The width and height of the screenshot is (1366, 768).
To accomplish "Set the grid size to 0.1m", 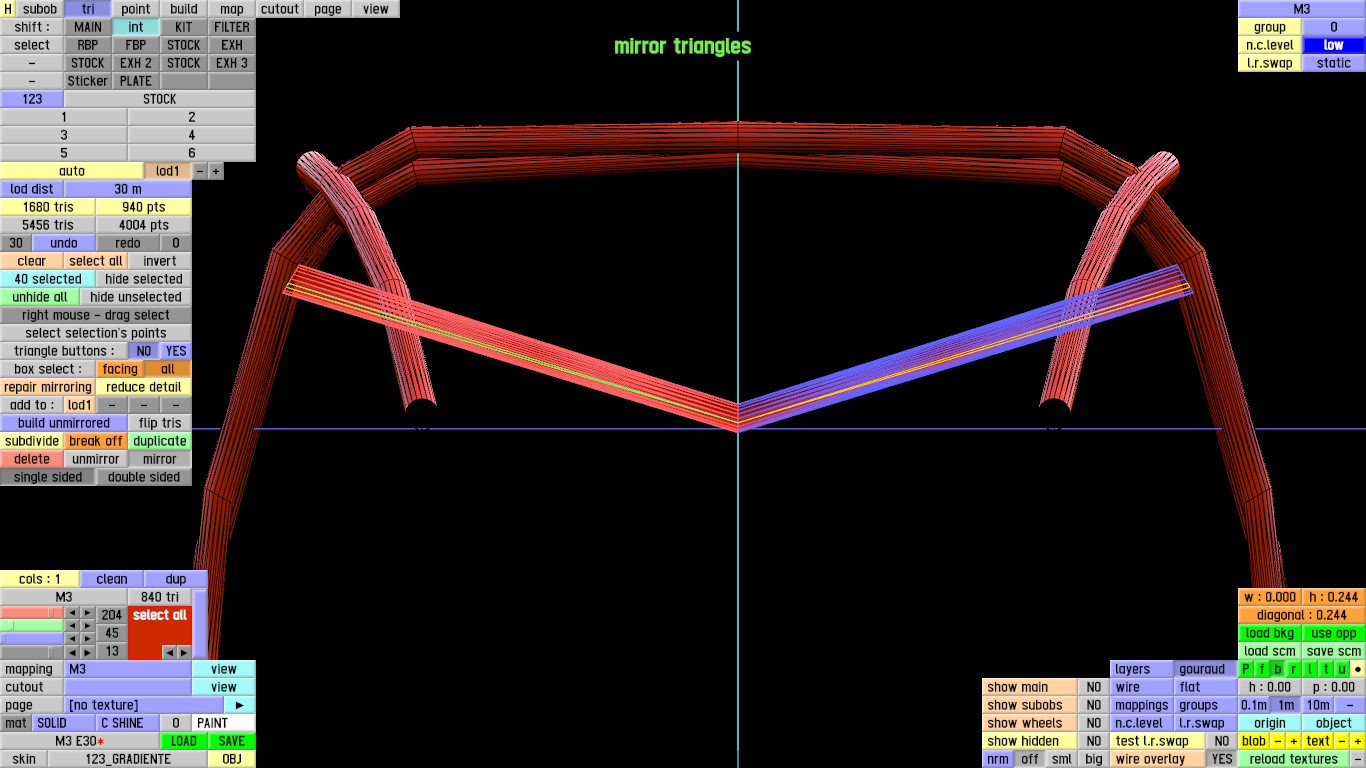I will point(1254,705).
